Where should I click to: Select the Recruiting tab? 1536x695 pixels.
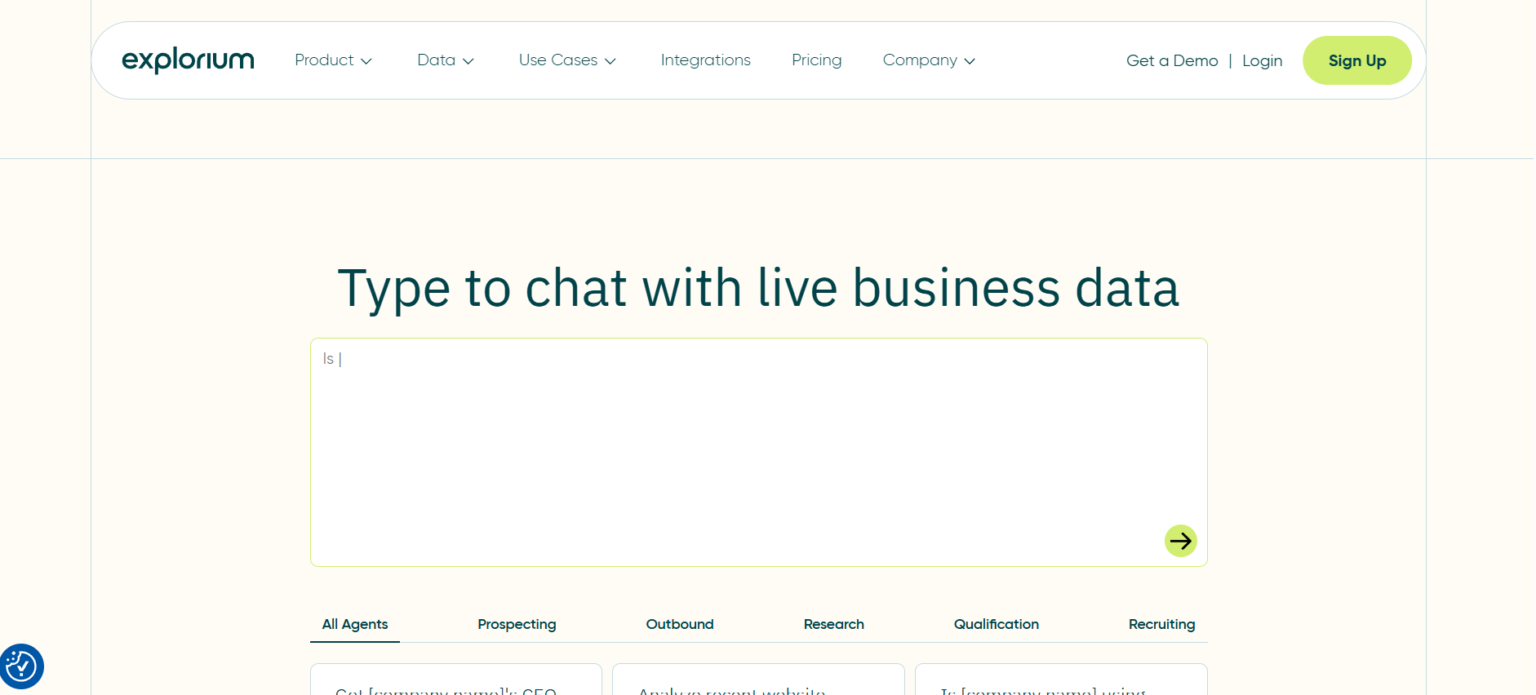pos(1161,623)
